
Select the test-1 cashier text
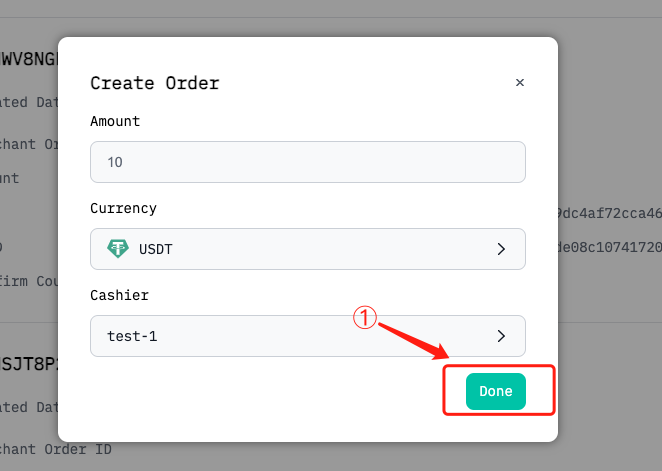click(x=132, y=336)
